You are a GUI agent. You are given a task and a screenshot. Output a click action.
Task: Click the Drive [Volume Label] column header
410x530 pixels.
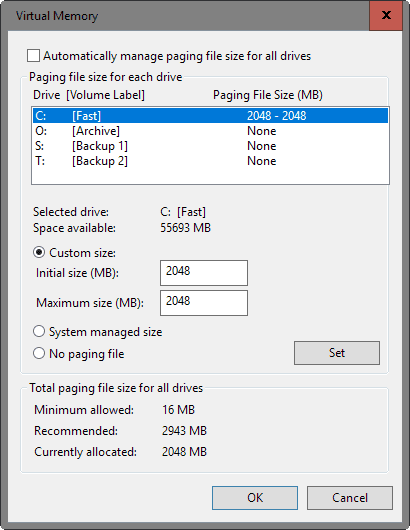[x=89, y=95]
